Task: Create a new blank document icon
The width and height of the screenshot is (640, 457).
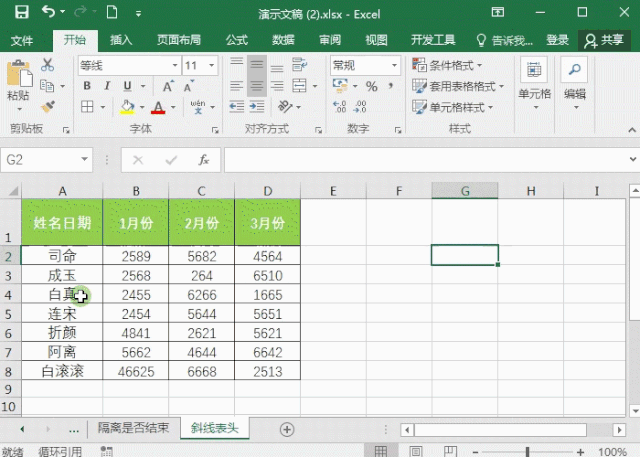Action: click(x=112, y=12)
